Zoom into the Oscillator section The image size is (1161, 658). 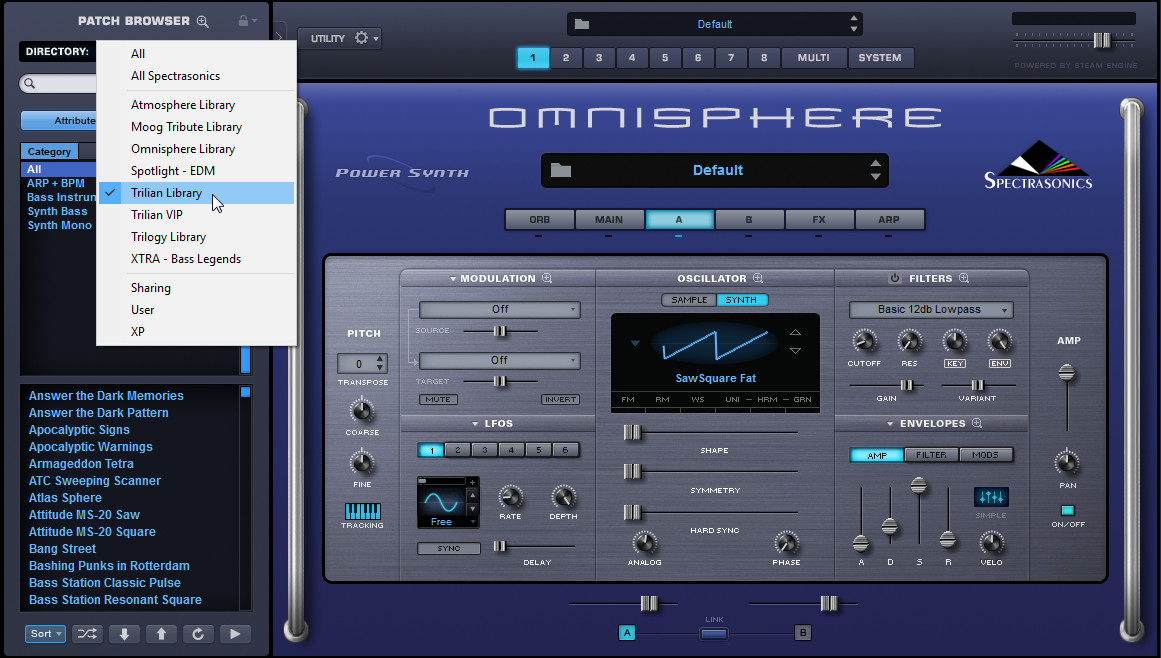point(757,278)
